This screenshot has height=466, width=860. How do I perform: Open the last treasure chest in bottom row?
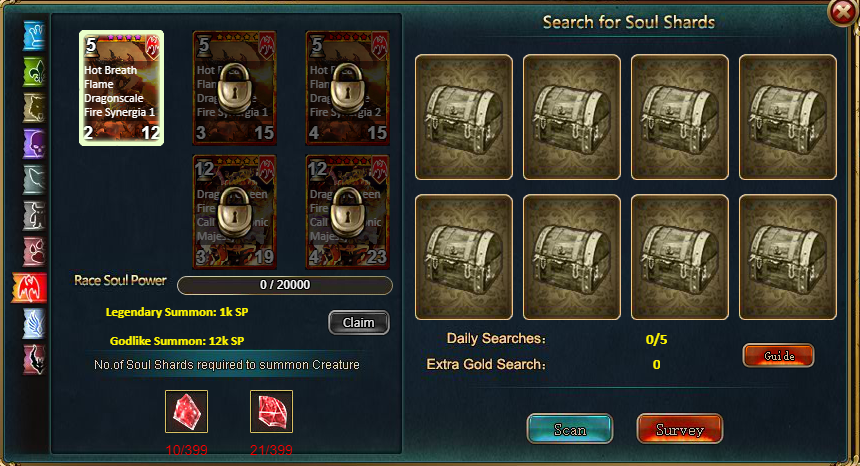point(788,257)
